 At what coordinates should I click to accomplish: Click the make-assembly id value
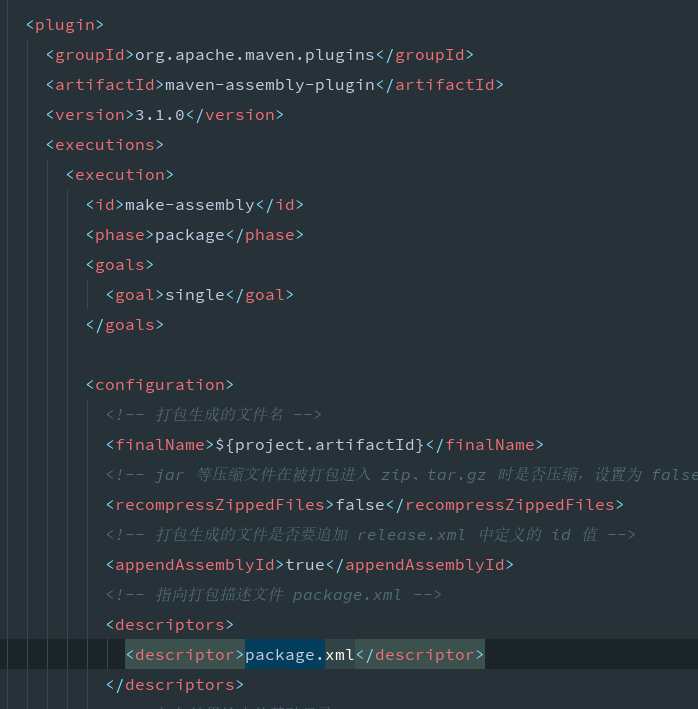(x=190, y=205)
